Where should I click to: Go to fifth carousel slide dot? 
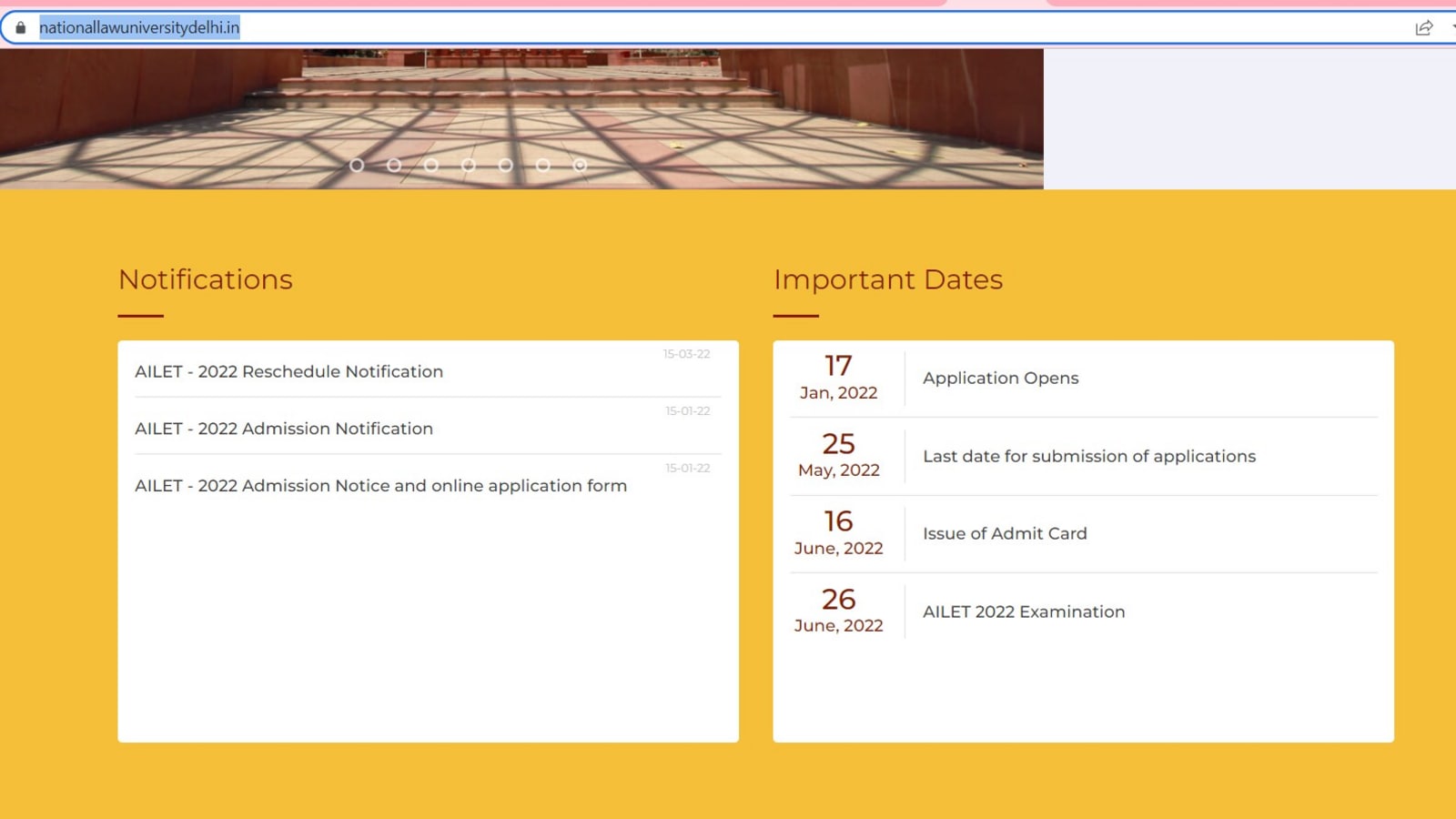point(506,165)
